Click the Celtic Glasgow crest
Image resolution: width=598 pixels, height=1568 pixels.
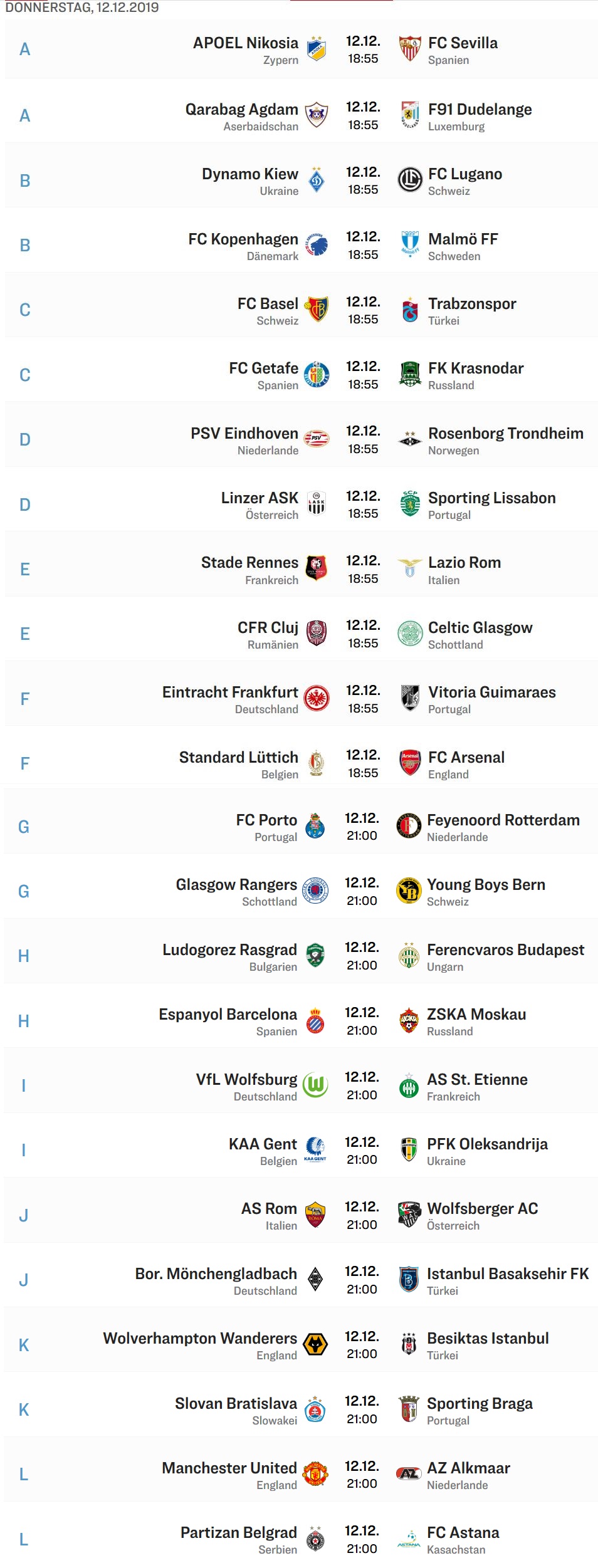click(x=410, y=634)
